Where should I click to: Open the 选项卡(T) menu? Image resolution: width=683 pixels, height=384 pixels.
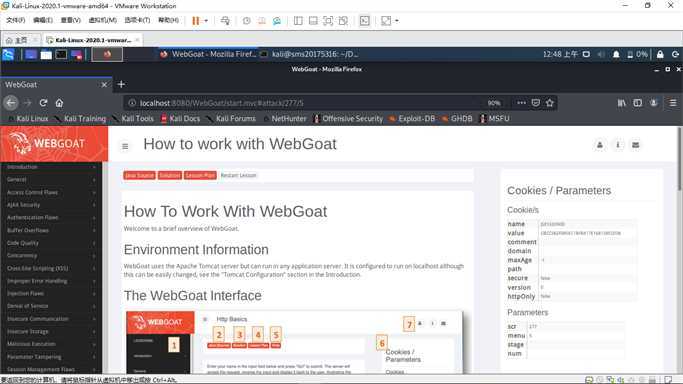pyautogui.click(x=137, y=20)
